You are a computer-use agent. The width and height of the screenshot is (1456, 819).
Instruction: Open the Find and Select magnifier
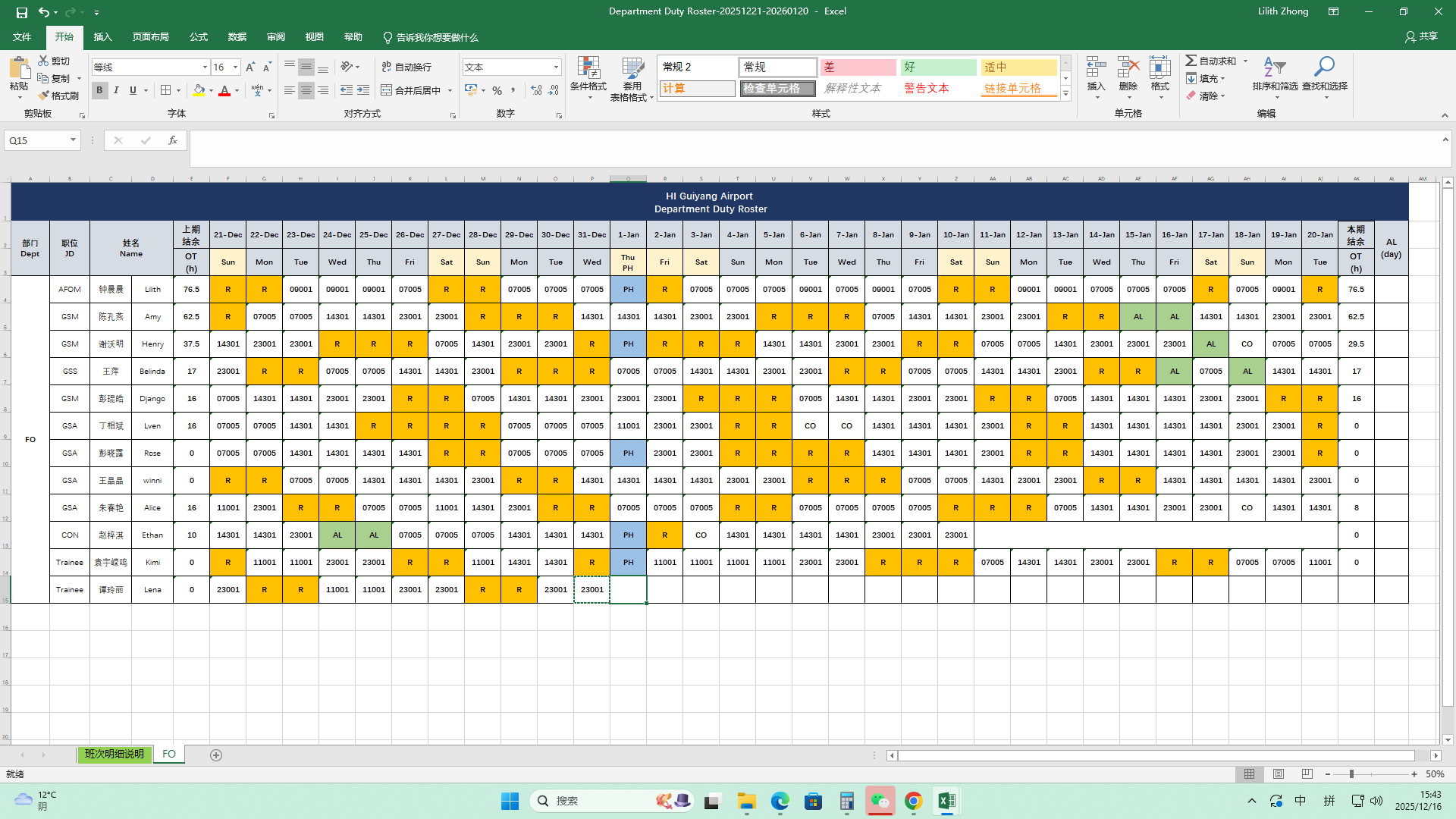[1324, 68]
